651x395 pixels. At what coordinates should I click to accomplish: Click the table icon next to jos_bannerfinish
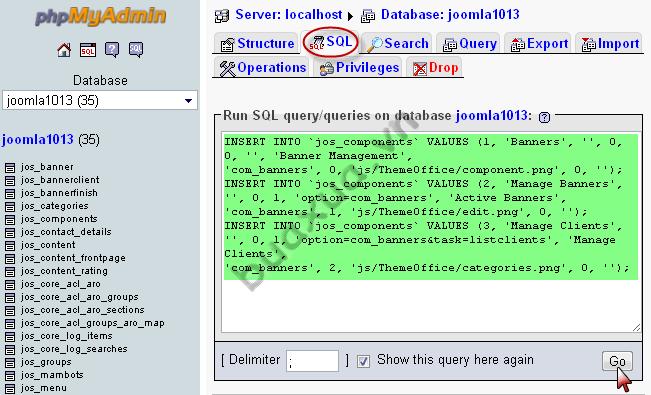tap(10, 194)
